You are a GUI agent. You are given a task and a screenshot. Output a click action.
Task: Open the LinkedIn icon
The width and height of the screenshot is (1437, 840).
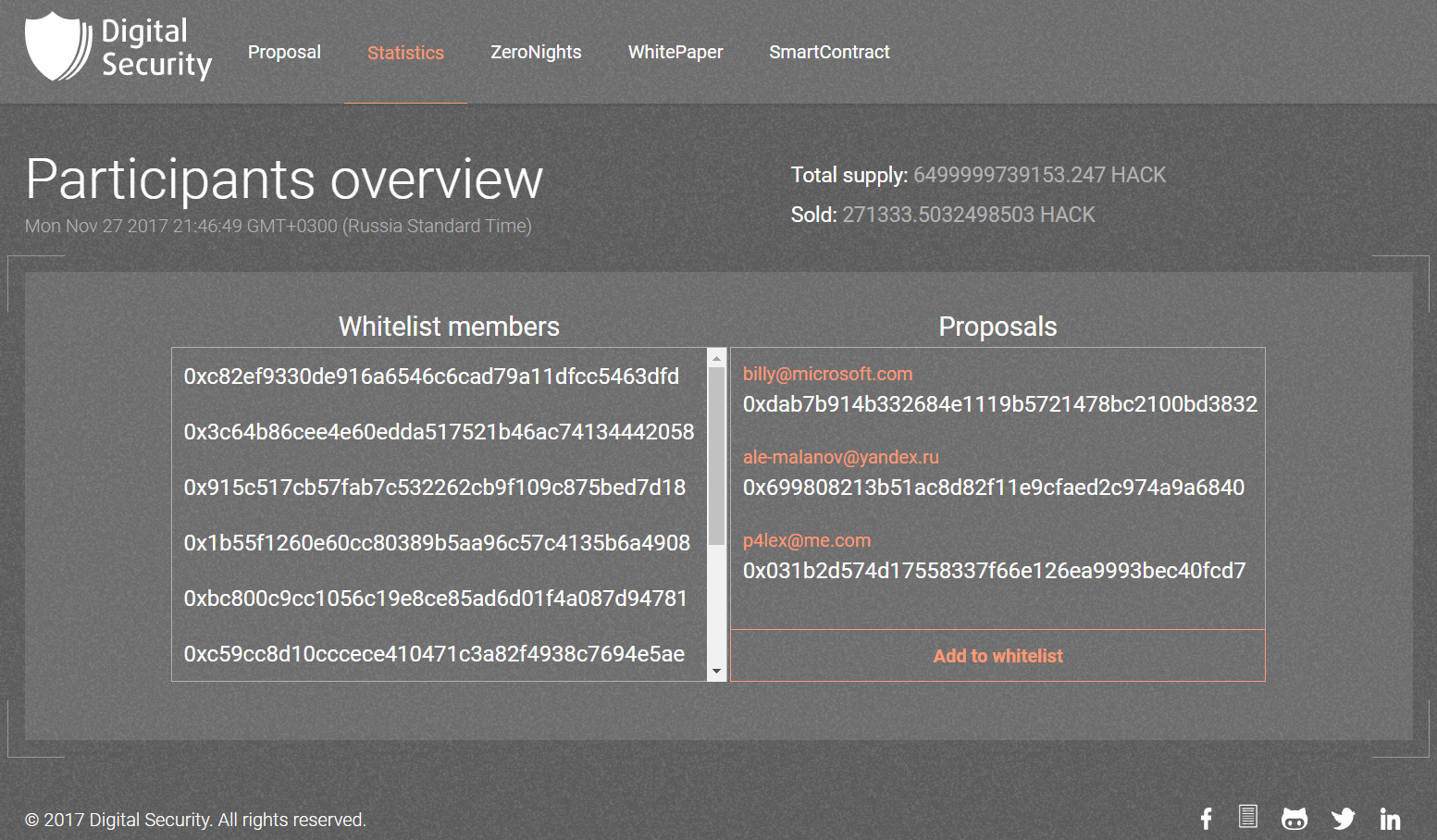[x=1390, y=819]
